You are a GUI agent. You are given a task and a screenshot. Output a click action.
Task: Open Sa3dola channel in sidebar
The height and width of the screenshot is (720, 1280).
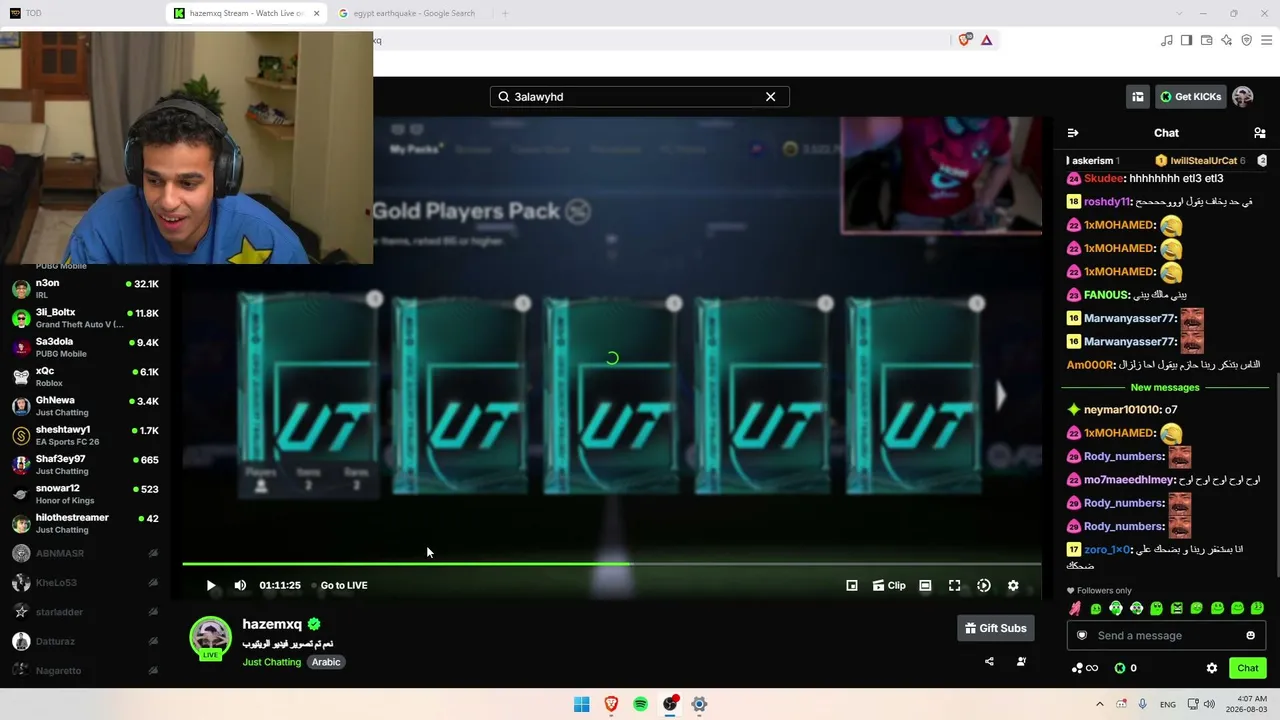85,347
